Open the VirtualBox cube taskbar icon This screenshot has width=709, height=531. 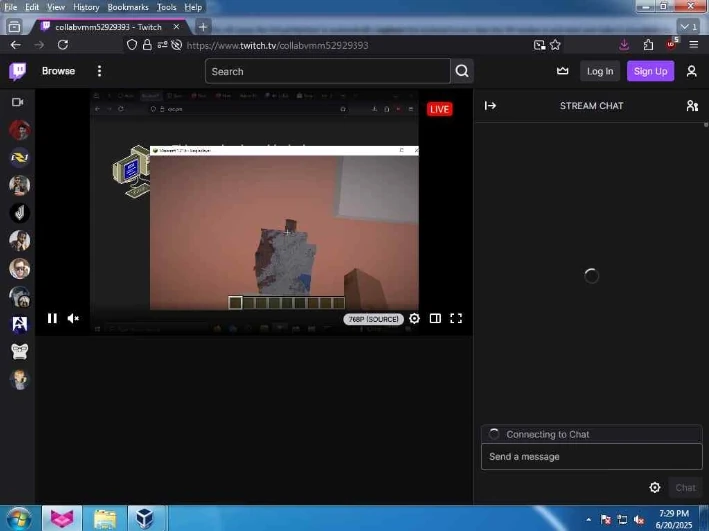point(146,518)
